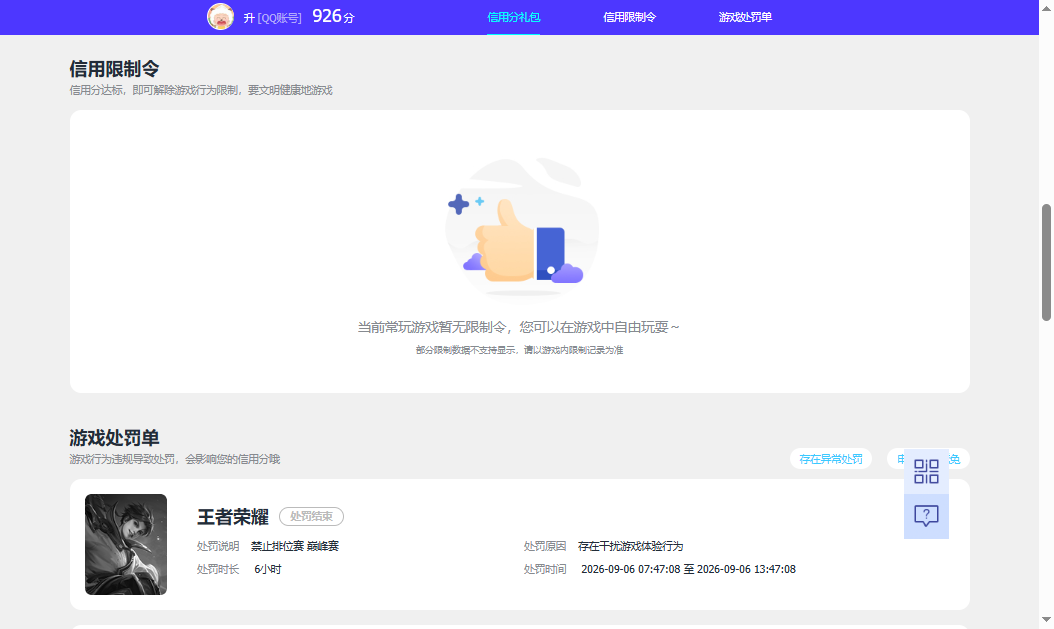This screenshot has height=629, width=1054.
Task: Click the 当前常玩游戏暂无限制令 message text
Action: pyautogui.click(x=518, y=327)
